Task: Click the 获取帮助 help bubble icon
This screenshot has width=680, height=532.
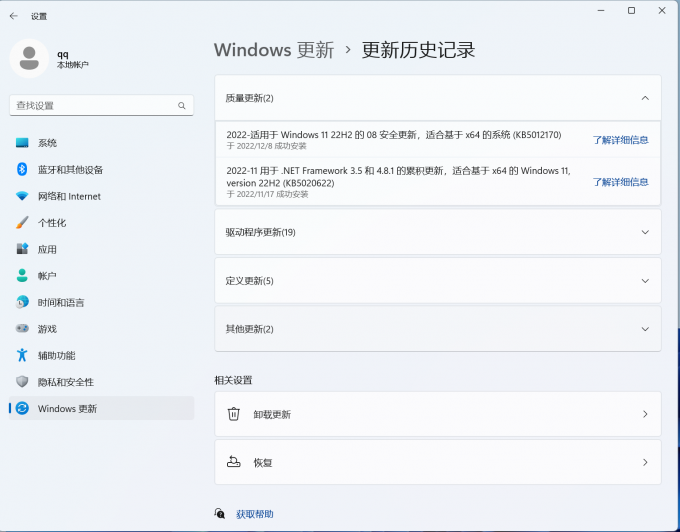Action: 220,514
